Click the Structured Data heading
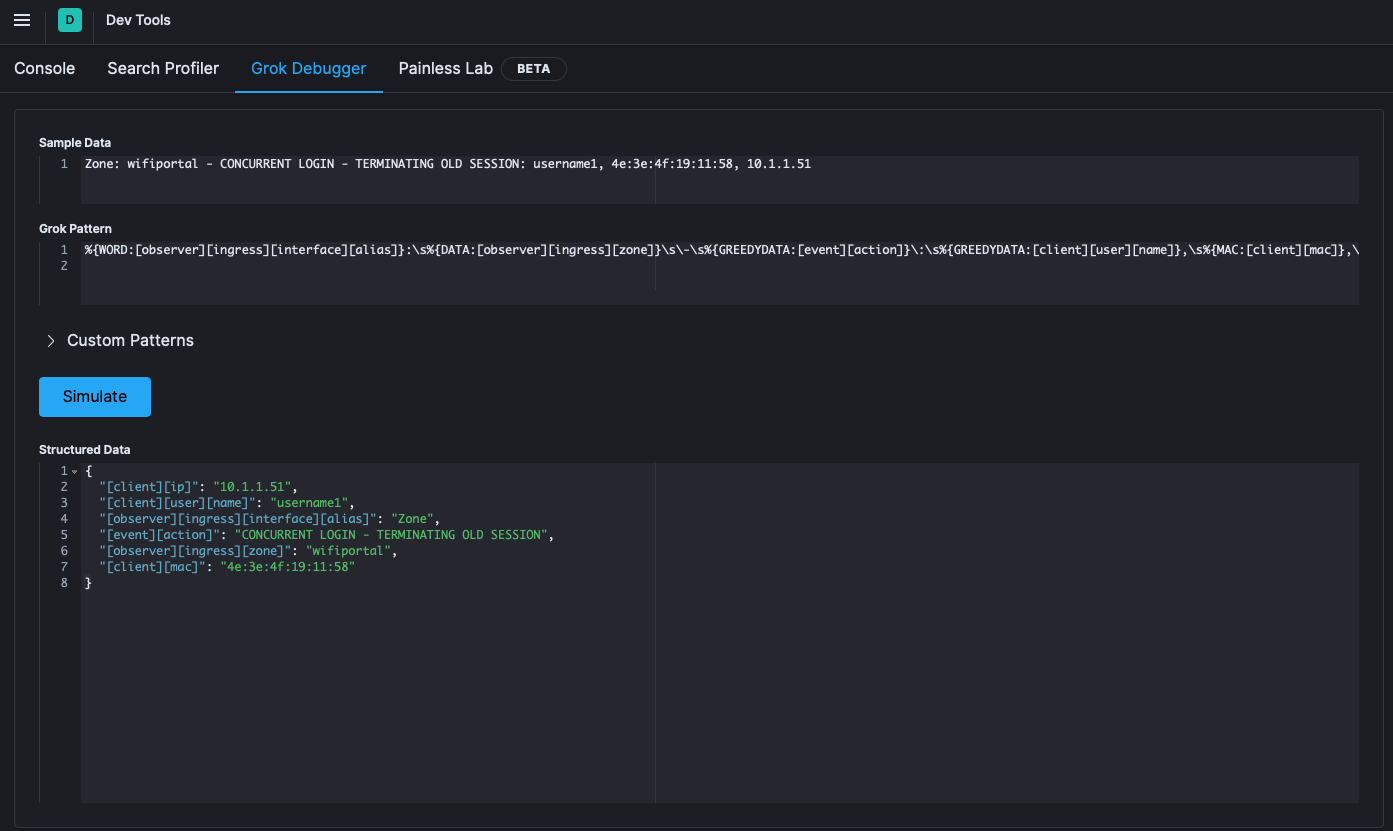Screen dimensions: 1393x831 point(85,450)
